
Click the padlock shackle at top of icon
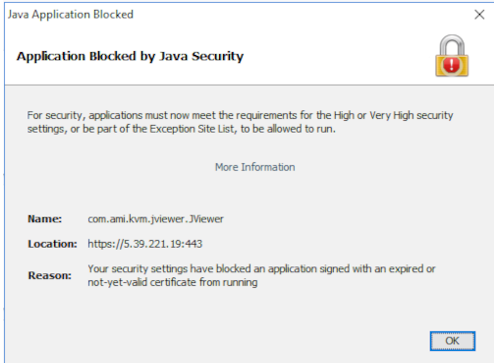pos(452,45)
